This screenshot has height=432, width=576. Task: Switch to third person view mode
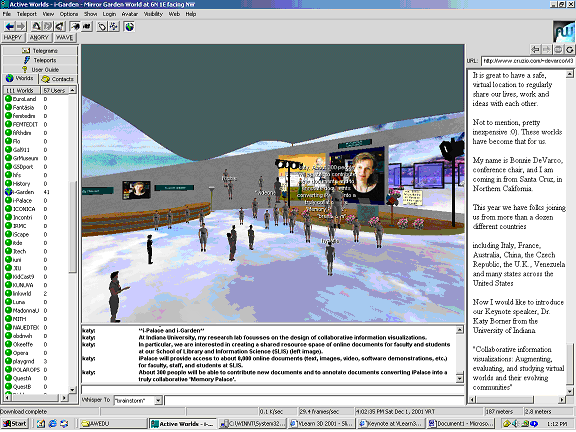87,26
